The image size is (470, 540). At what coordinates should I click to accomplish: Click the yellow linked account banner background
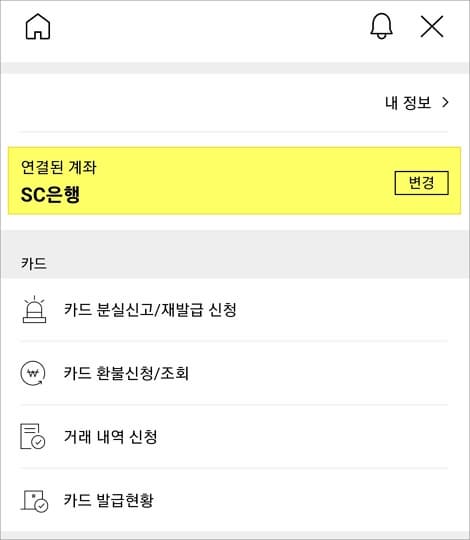[x=234, y=181]
